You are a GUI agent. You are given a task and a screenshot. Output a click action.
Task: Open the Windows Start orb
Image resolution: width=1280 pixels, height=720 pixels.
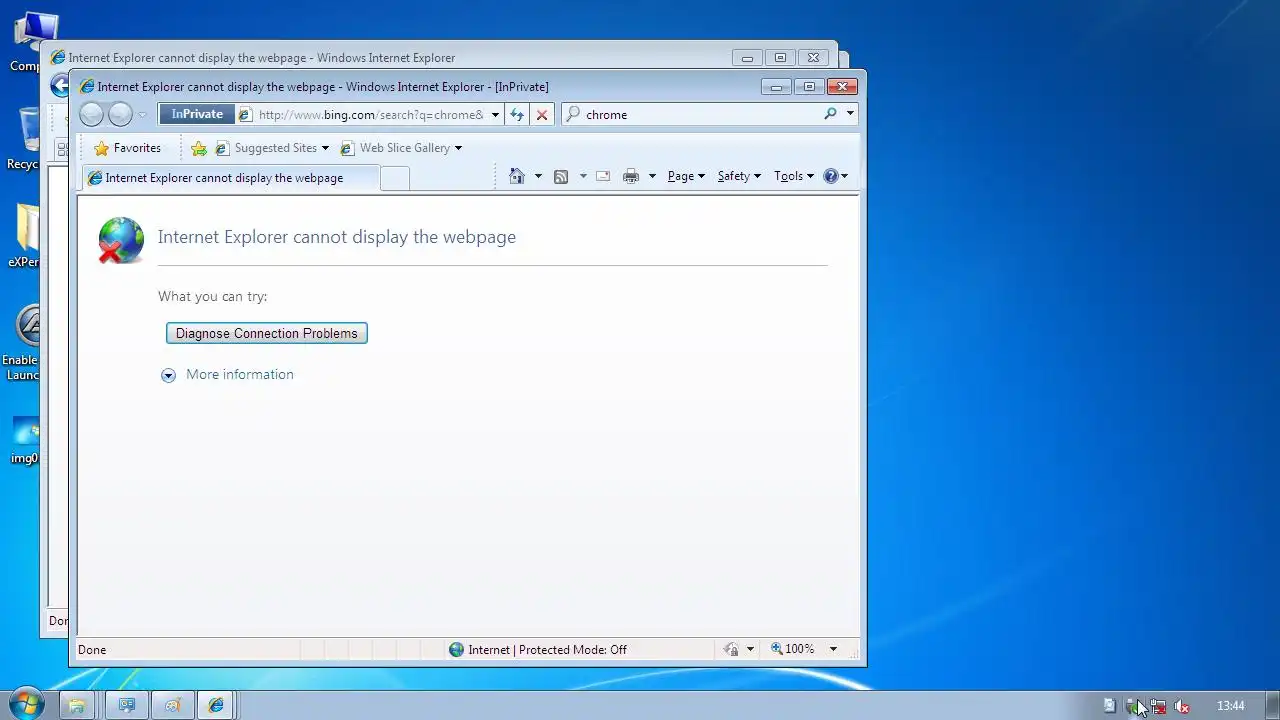click(x=25, y=704)
